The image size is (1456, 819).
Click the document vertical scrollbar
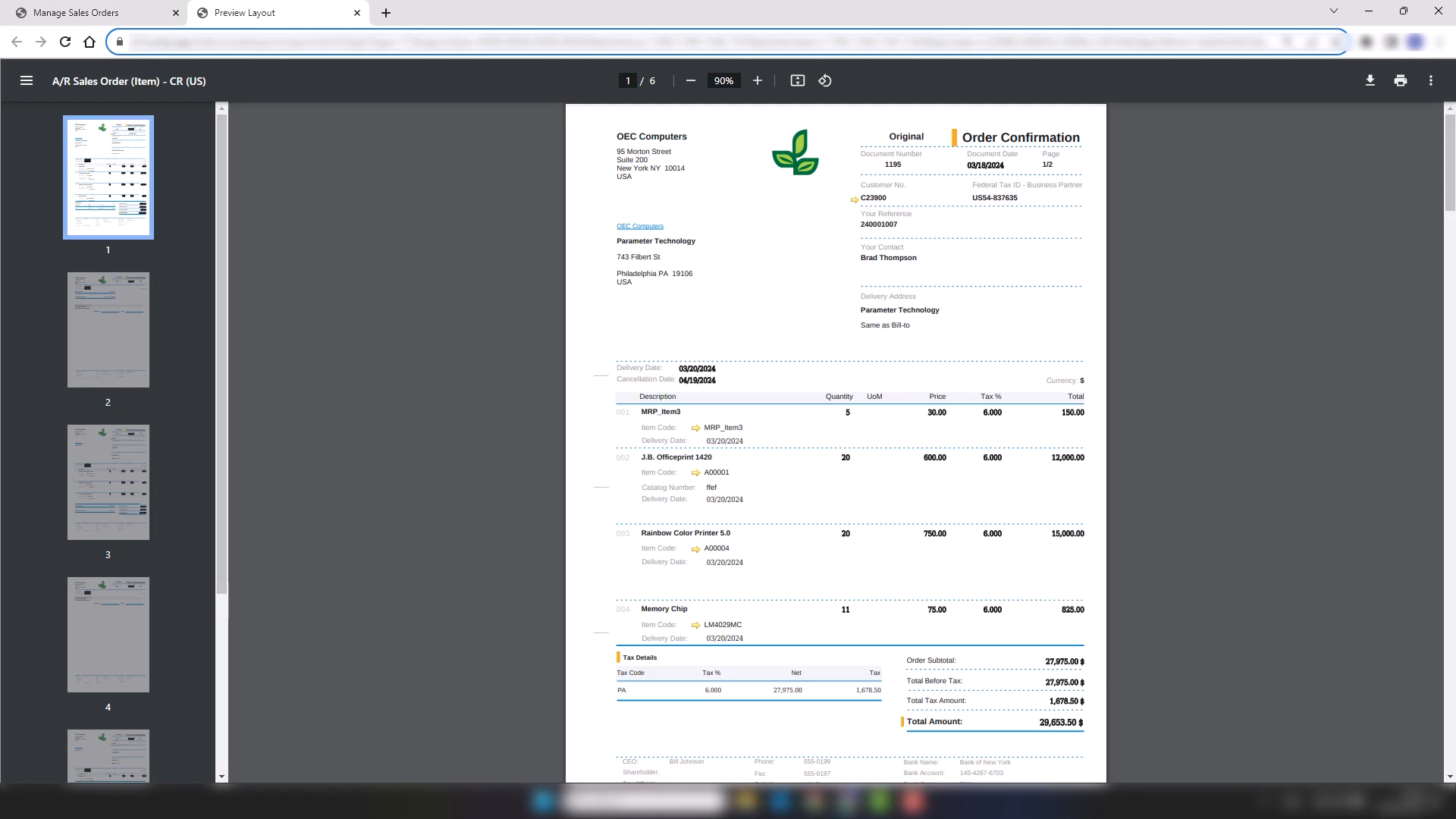pos(1450,162)
